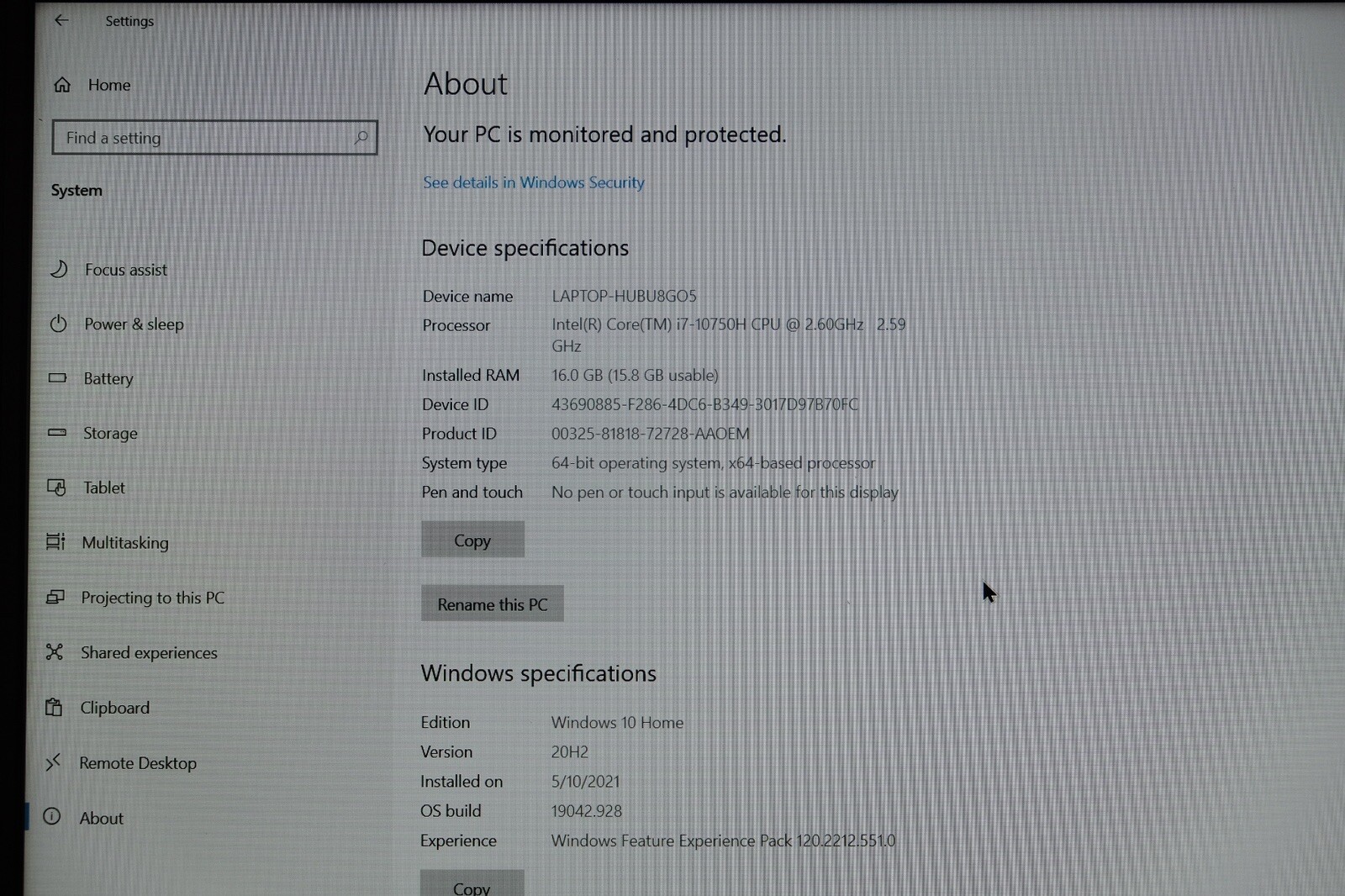Click the search magnifier icon
This screenshot has height=896, width=1345.
[x=361, y=138]
